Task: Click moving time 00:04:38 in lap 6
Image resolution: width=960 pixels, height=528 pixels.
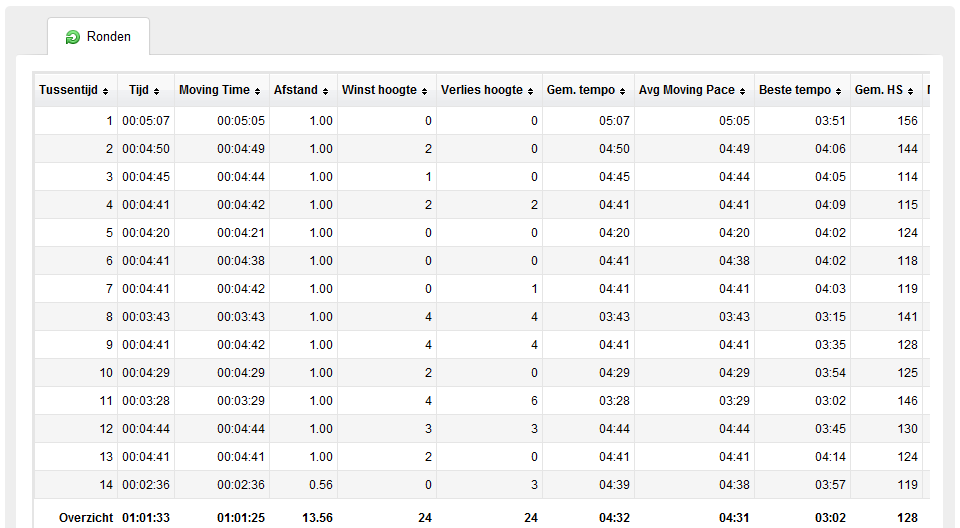Action: pos(241,261)
